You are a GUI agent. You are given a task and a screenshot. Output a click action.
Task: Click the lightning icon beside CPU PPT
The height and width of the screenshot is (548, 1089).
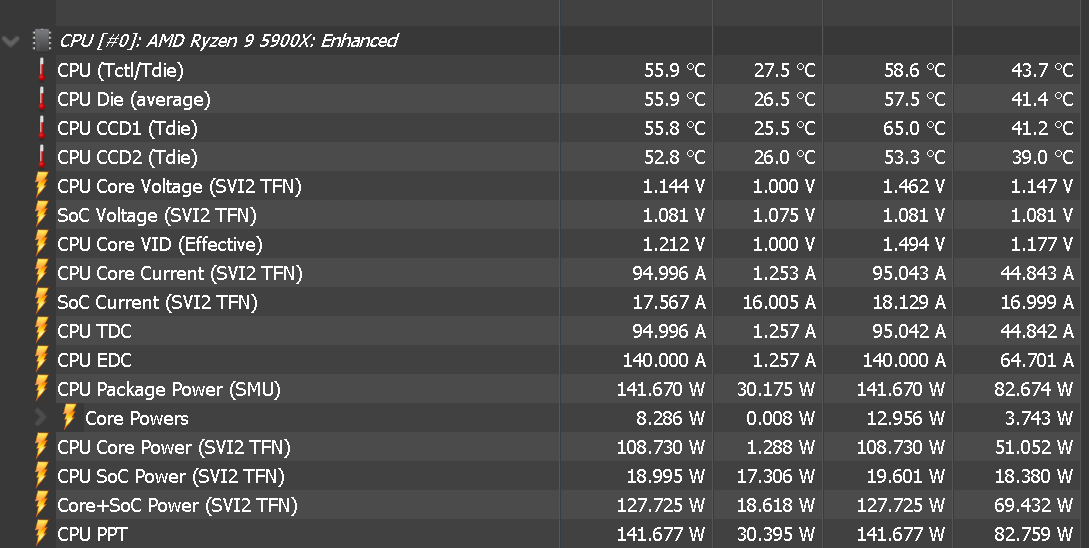click(42, 534)
